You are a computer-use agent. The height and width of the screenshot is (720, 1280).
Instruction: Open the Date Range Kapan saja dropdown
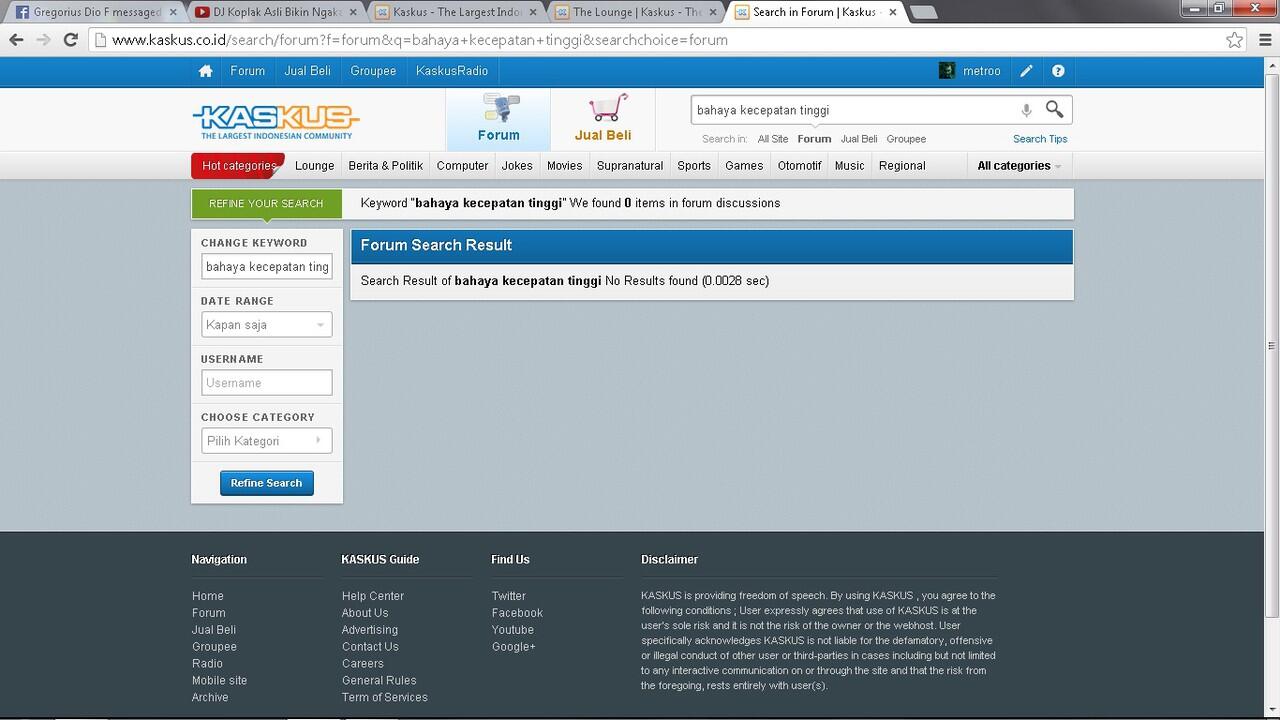(266, 325)
